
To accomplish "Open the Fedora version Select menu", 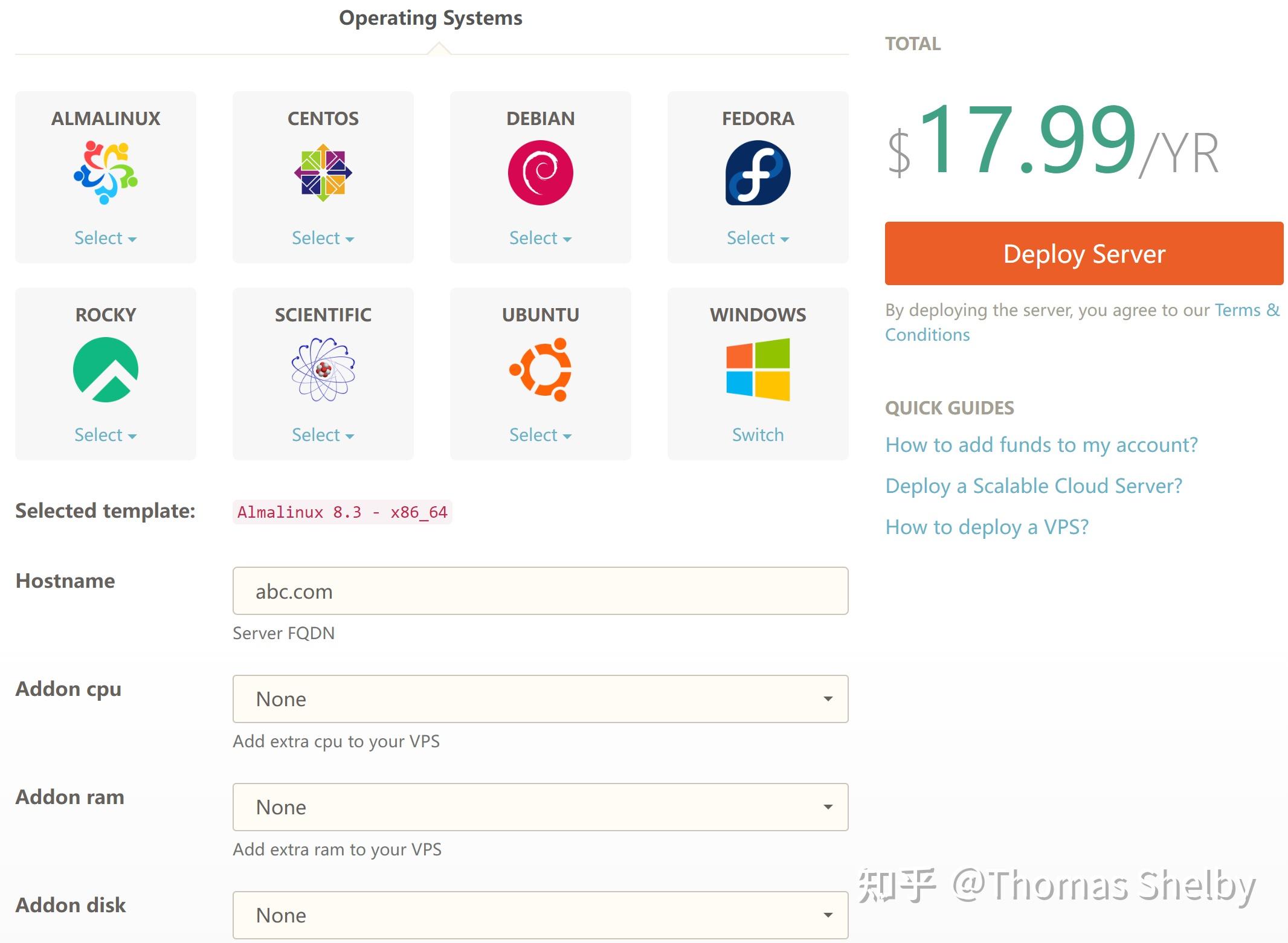I will [x=758, y=237].
